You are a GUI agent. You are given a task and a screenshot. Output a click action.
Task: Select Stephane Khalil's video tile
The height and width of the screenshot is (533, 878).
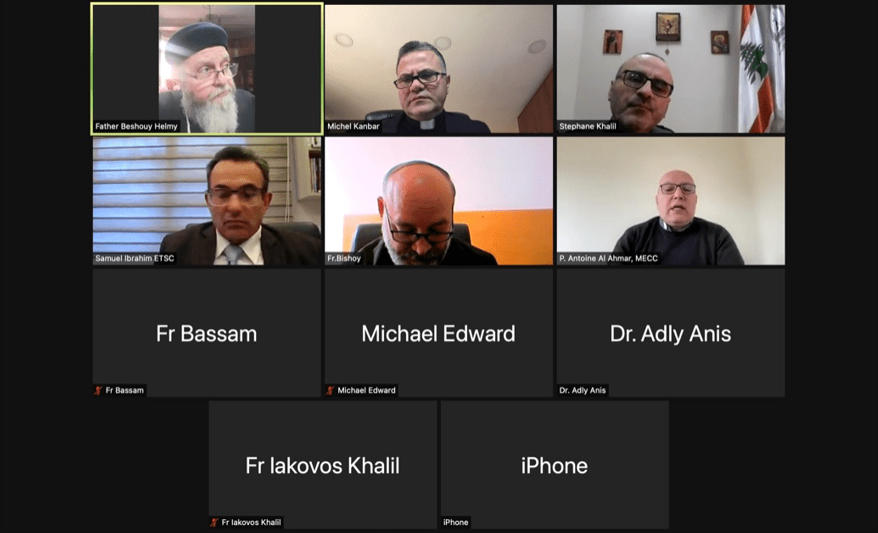click(x=671, y=69)
